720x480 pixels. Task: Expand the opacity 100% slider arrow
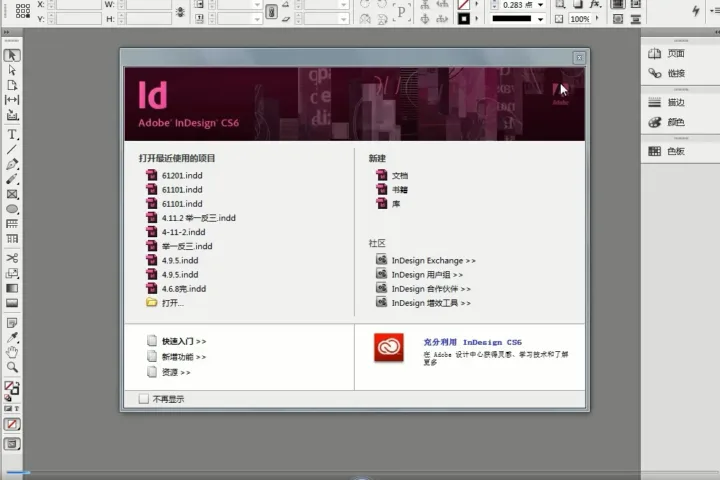[x=597, y=18]
